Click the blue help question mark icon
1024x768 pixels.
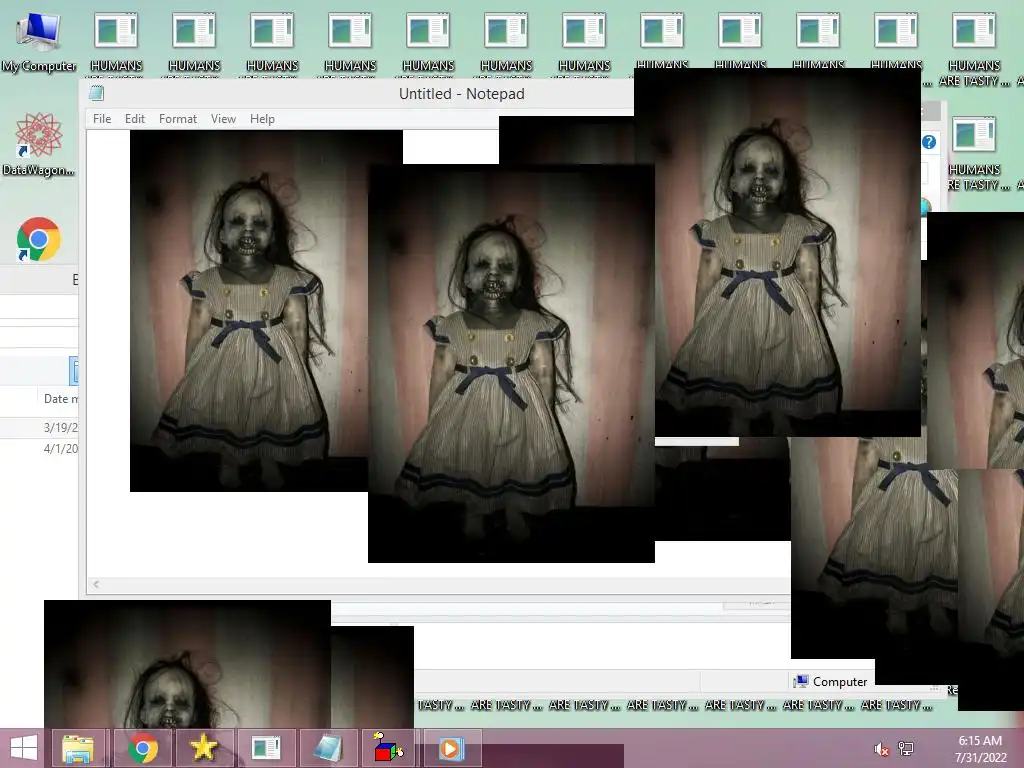point(929,142)
